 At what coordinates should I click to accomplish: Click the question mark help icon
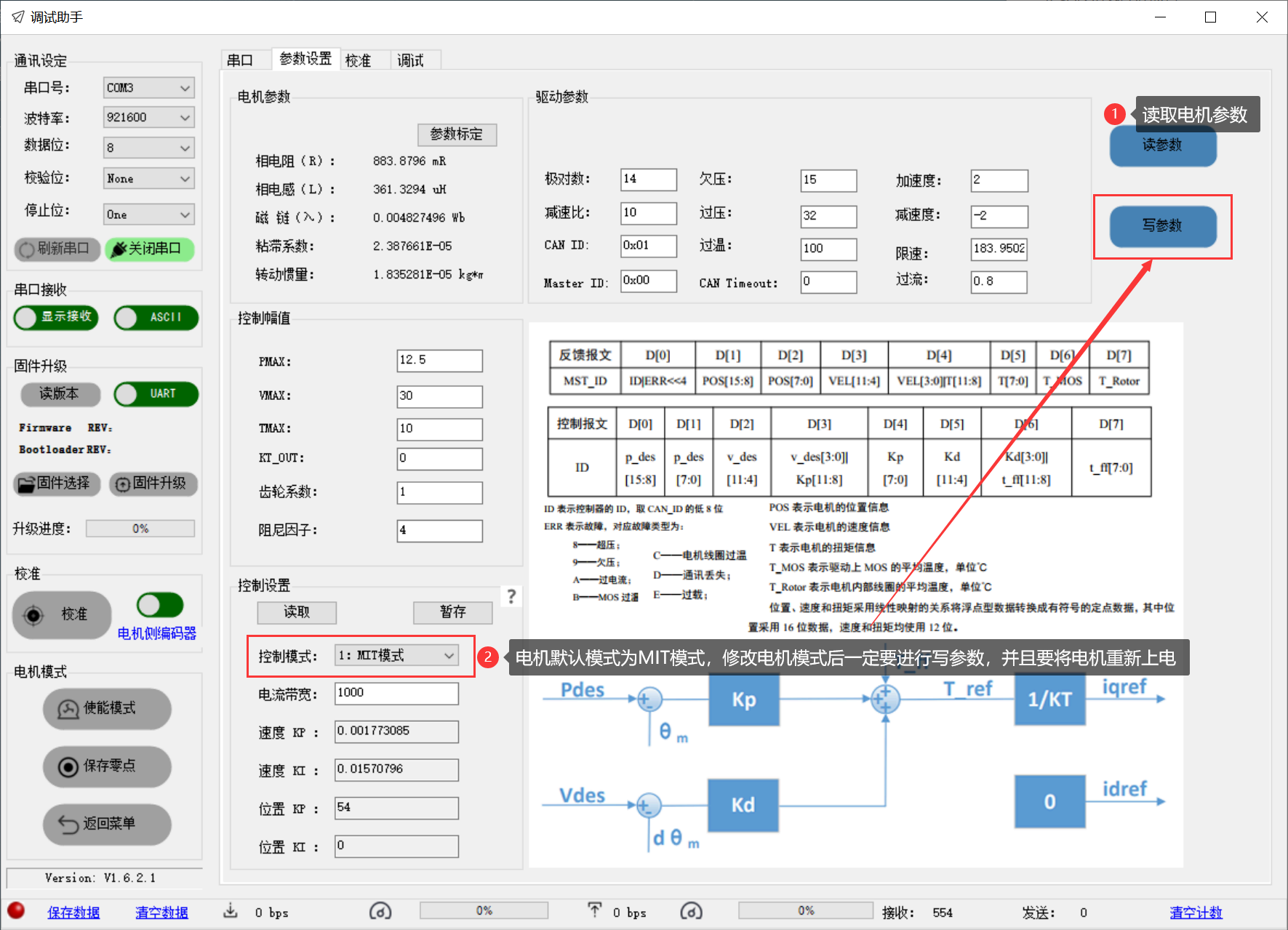[511, 596]
